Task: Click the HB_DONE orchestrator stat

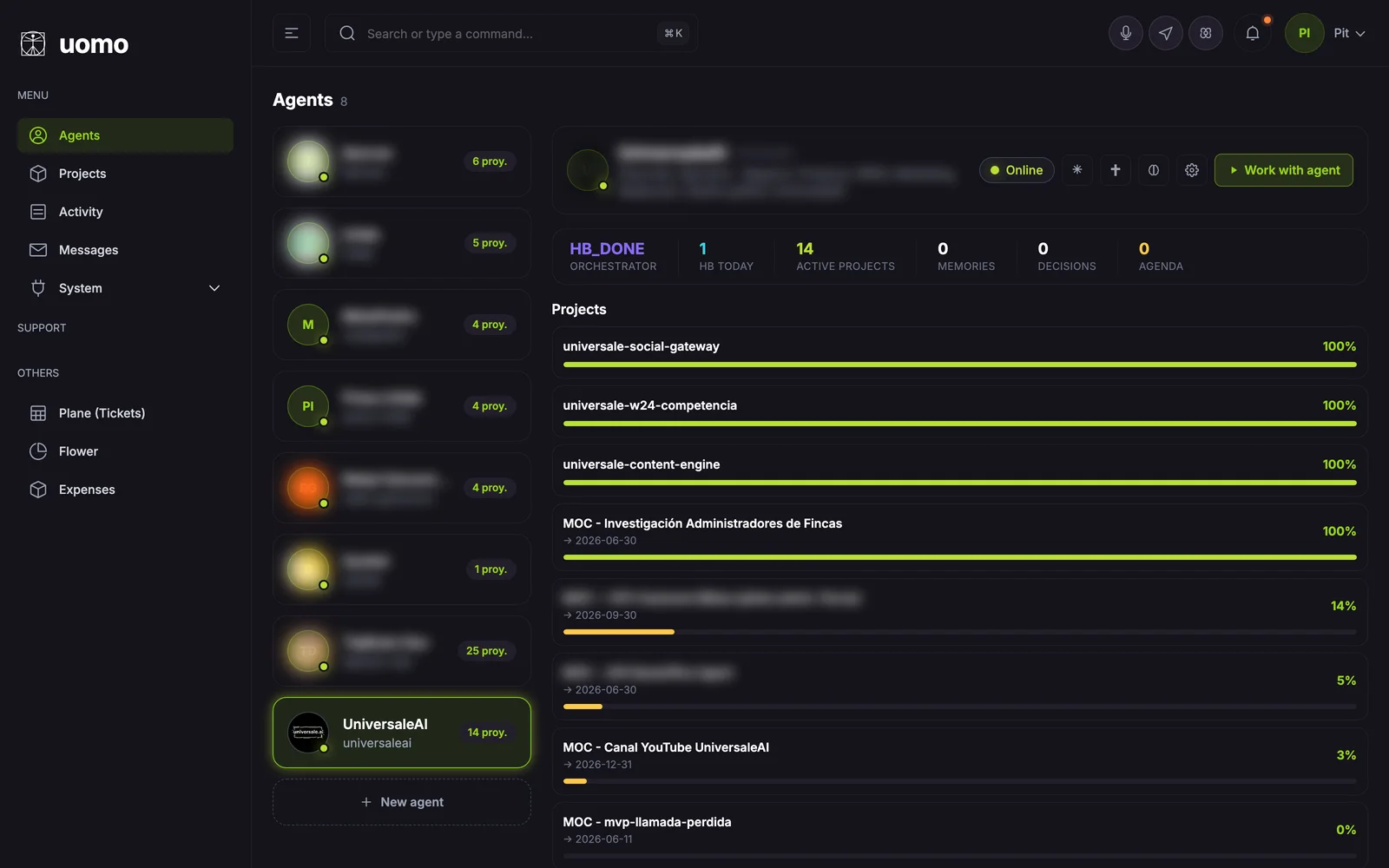Action: coord(613,256)
